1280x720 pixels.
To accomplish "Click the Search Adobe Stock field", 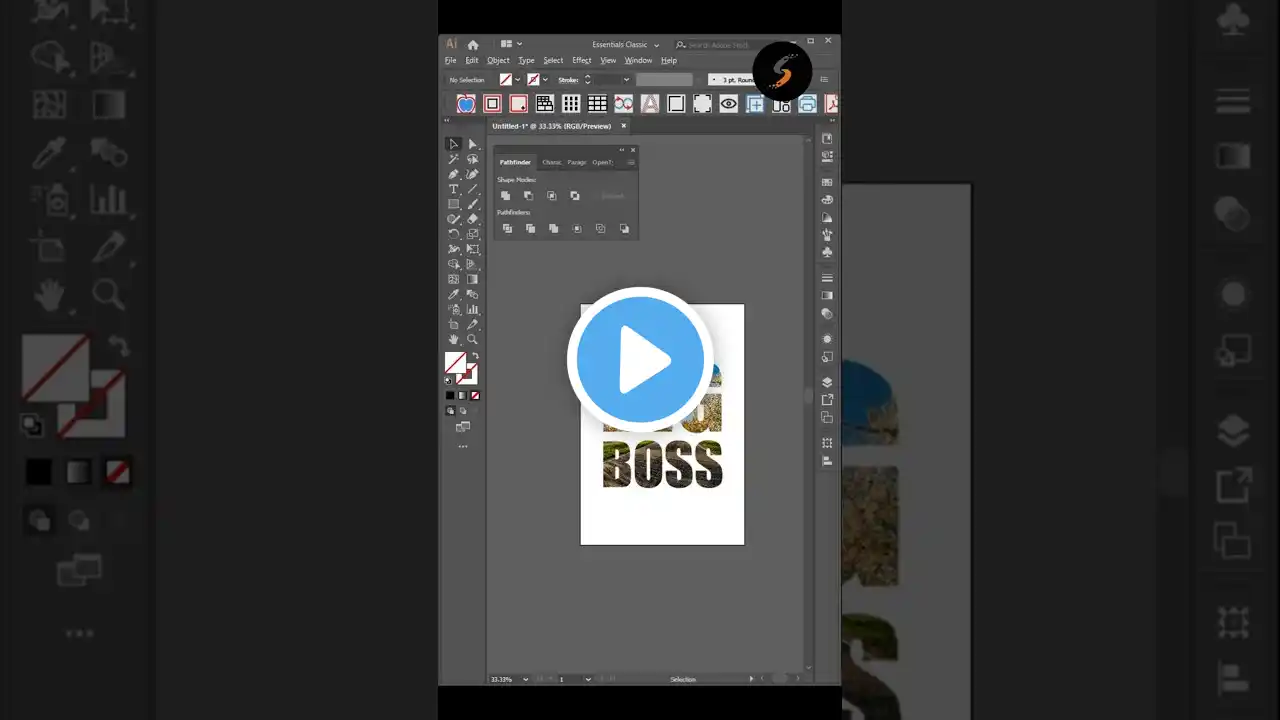I will tap(718, 45).
